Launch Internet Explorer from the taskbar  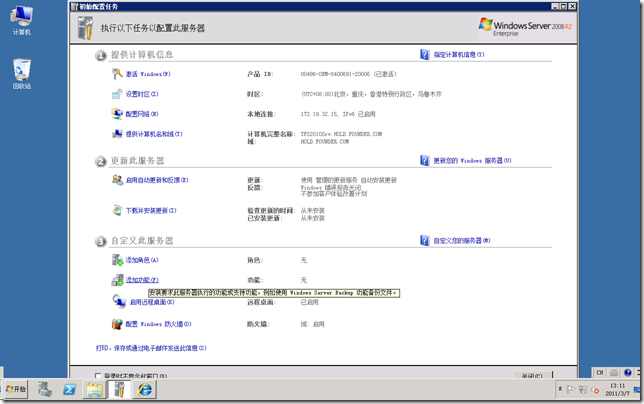point(145,389)
